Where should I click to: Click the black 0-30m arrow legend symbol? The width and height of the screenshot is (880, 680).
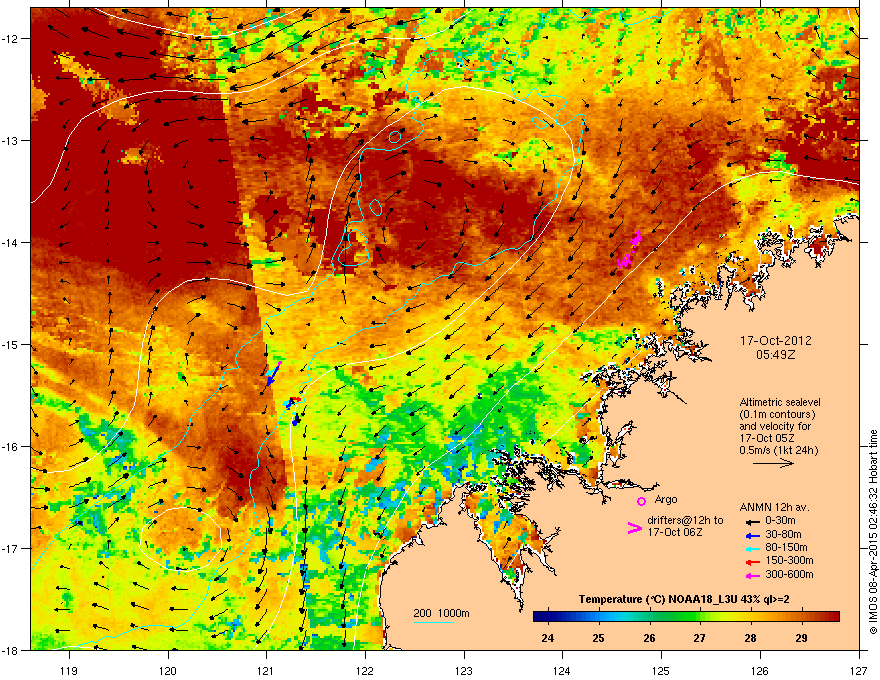coord(751,521)
